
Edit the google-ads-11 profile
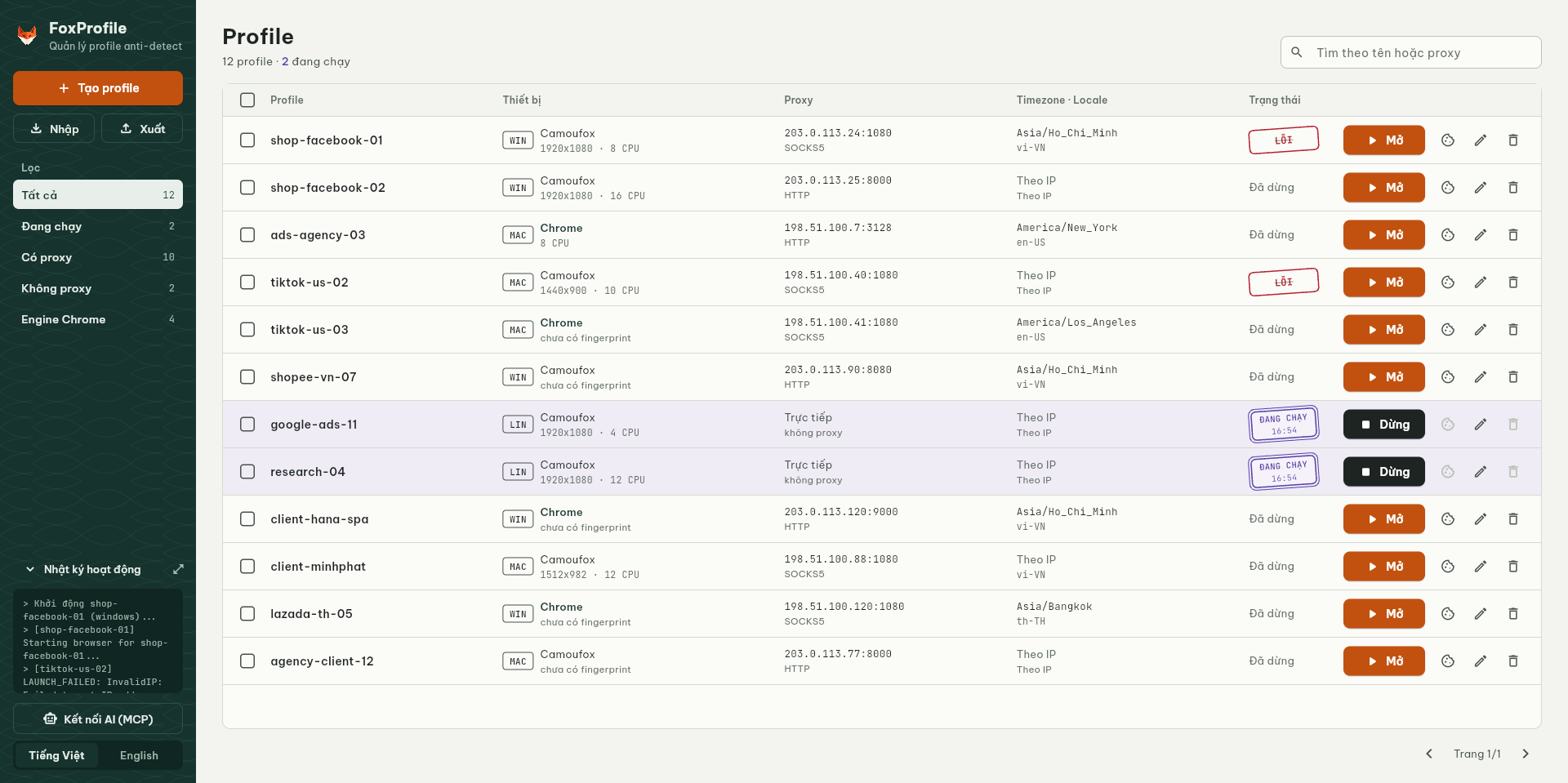tap(1481, 425)
